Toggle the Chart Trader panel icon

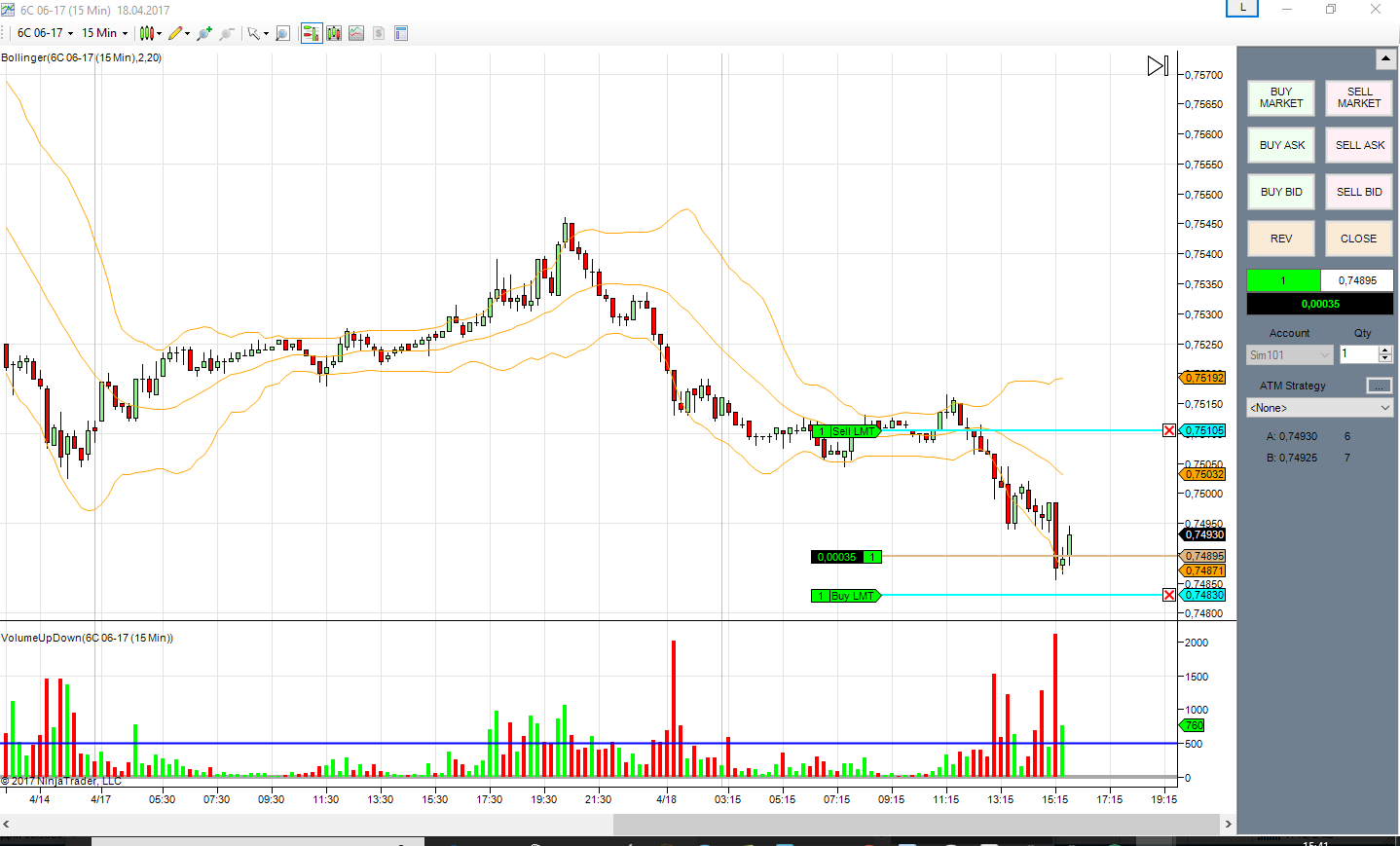pos(312,33)
